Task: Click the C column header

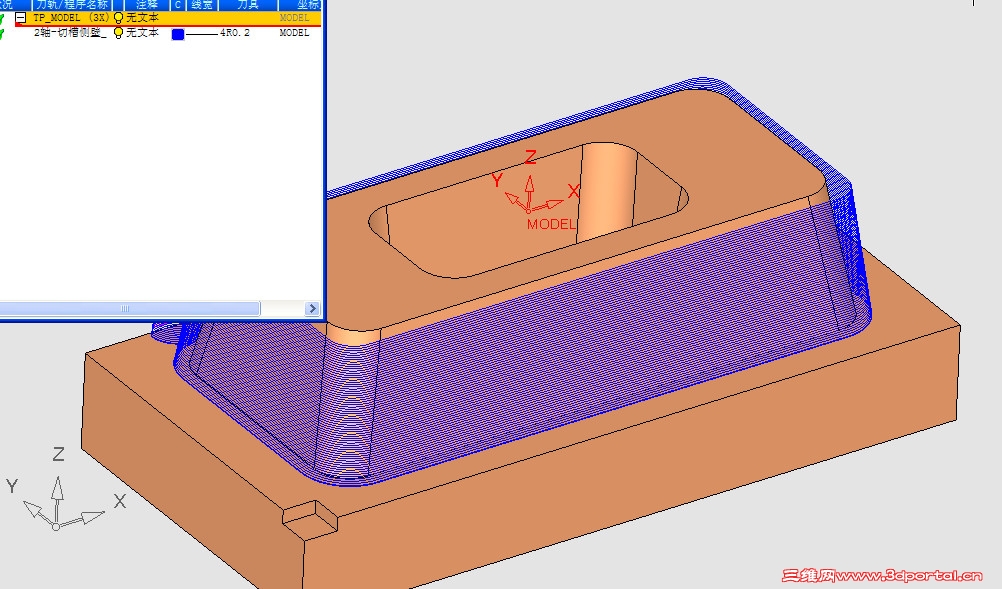Action: (x=178, y=4)
